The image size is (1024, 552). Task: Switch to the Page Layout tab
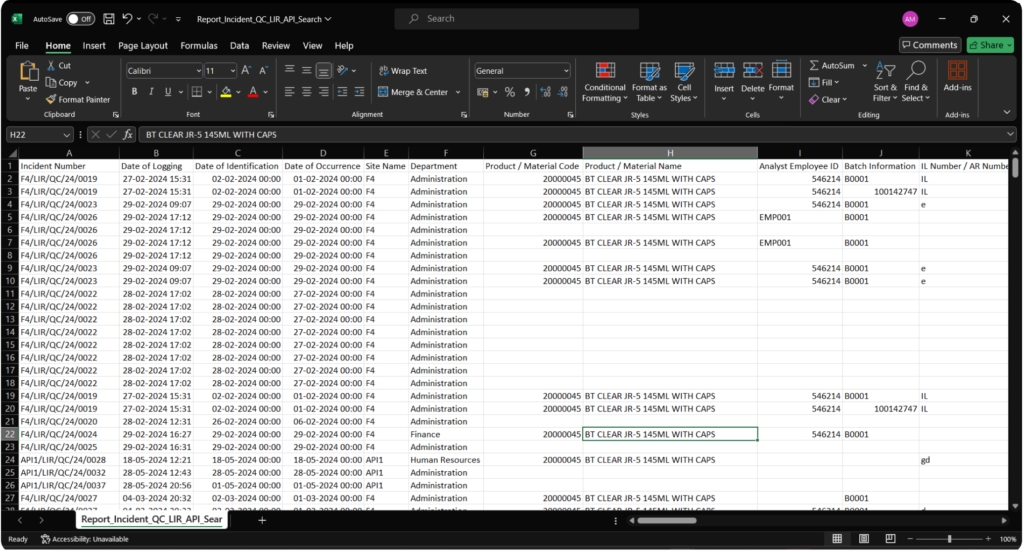pyautogui.click(x=143, y=46)
